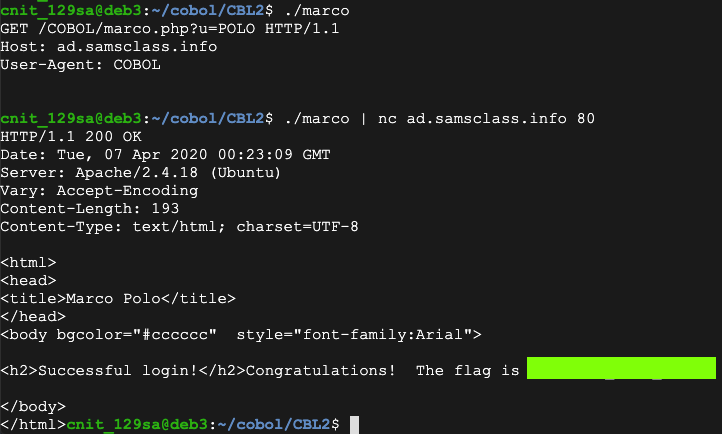
Task: Click the cursor block at the last prompt
Action: 353,425
